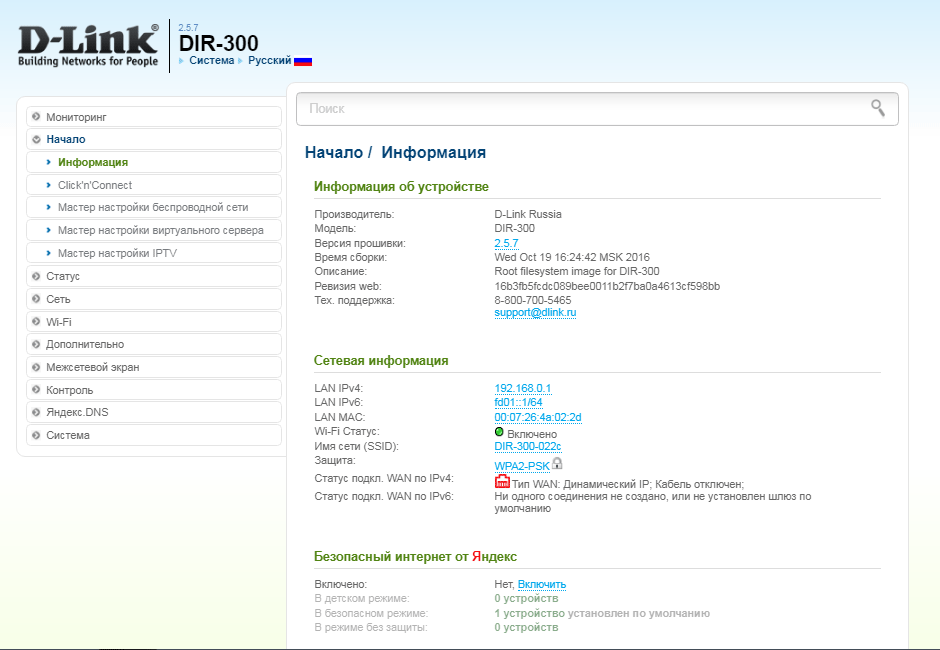Open Мастер настройки беспроводной сети

click(154, 207)
